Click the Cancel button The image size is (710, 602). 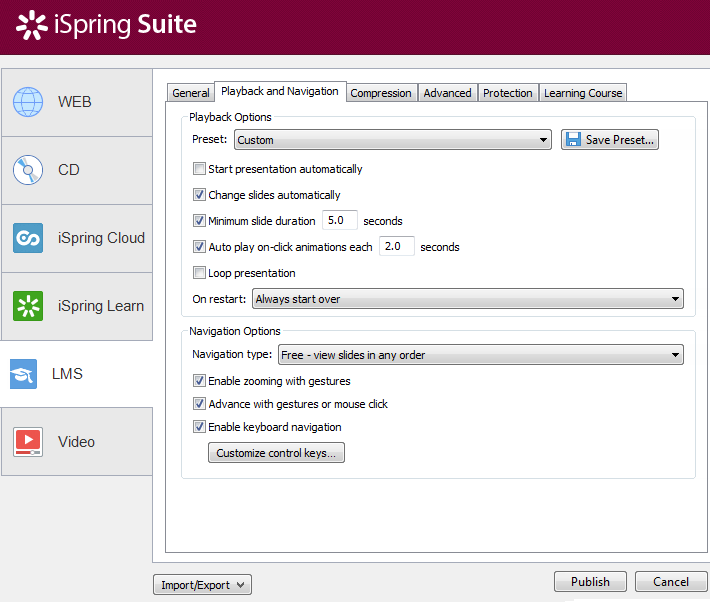(671, 582)
